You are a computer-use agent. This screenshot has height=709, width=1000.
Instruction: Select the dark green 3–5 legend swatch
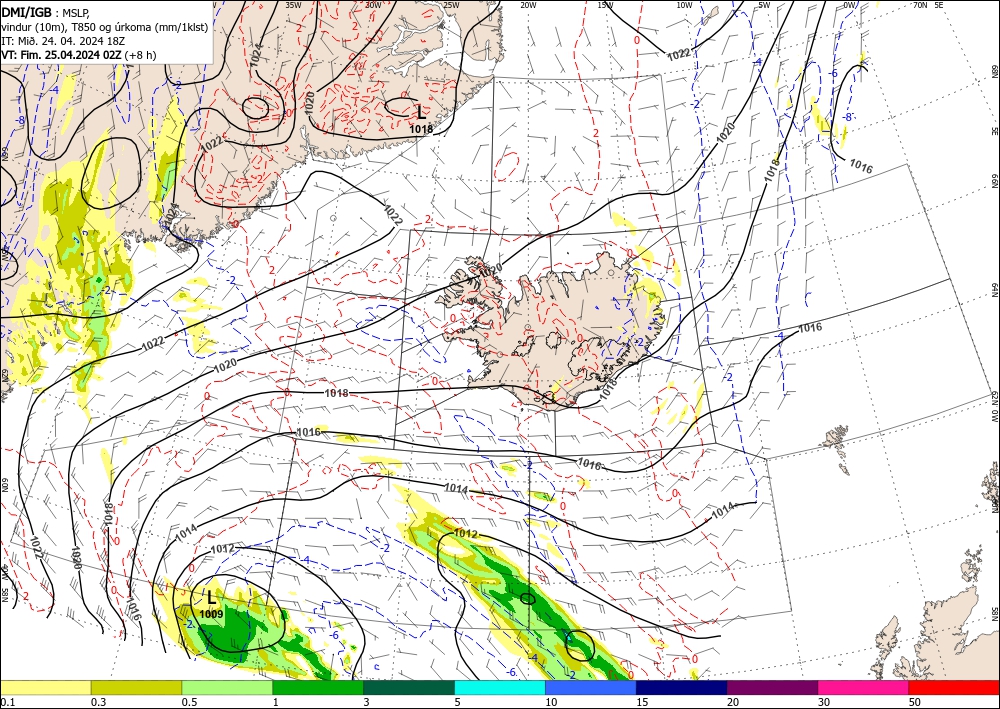(409, 687)
